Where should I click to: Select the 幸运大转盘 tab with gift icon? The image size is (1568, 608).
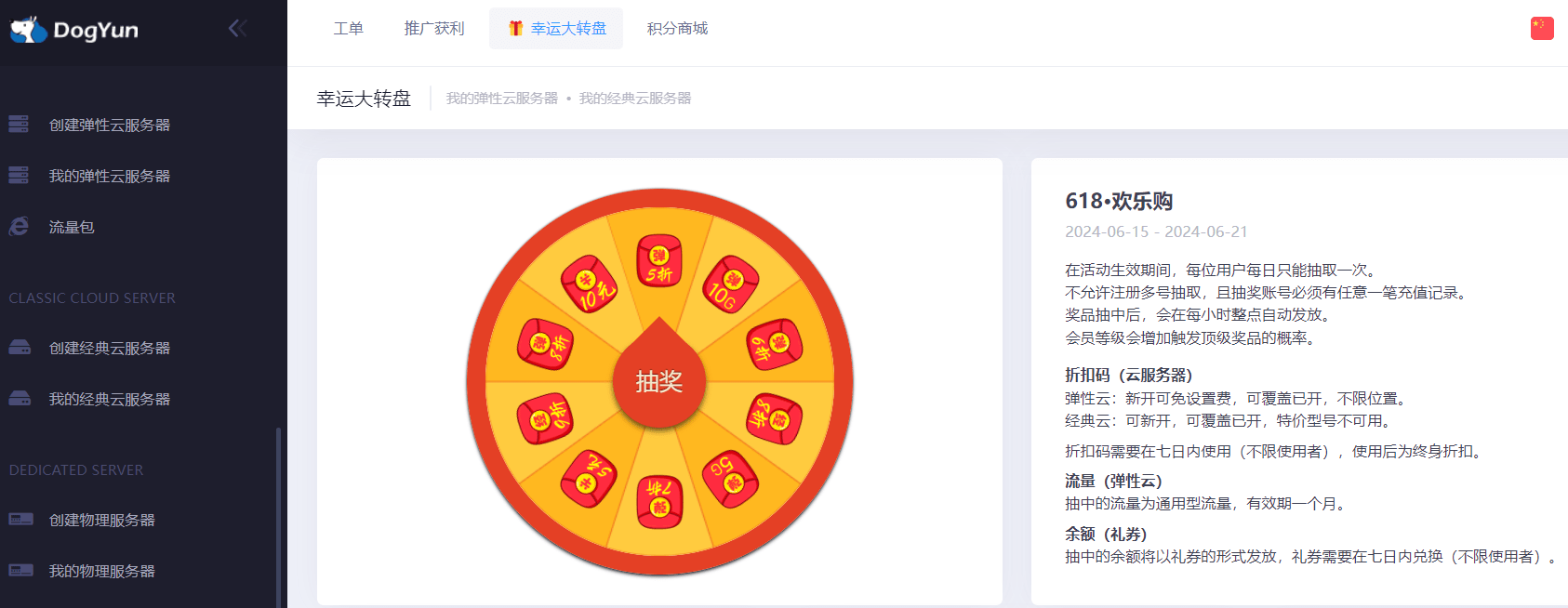pos(556,29)
